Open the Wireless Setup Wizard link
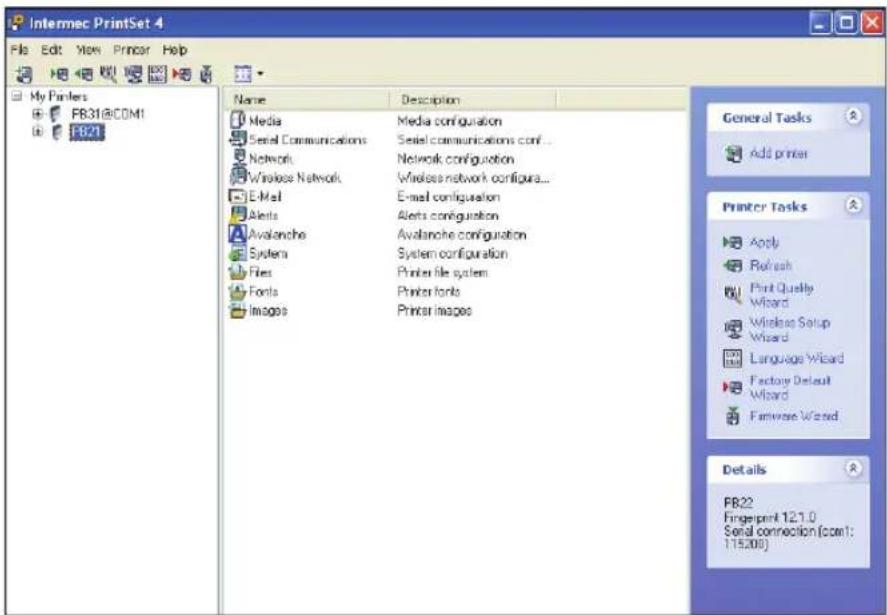Screen dimensions: 887x615 790,330
